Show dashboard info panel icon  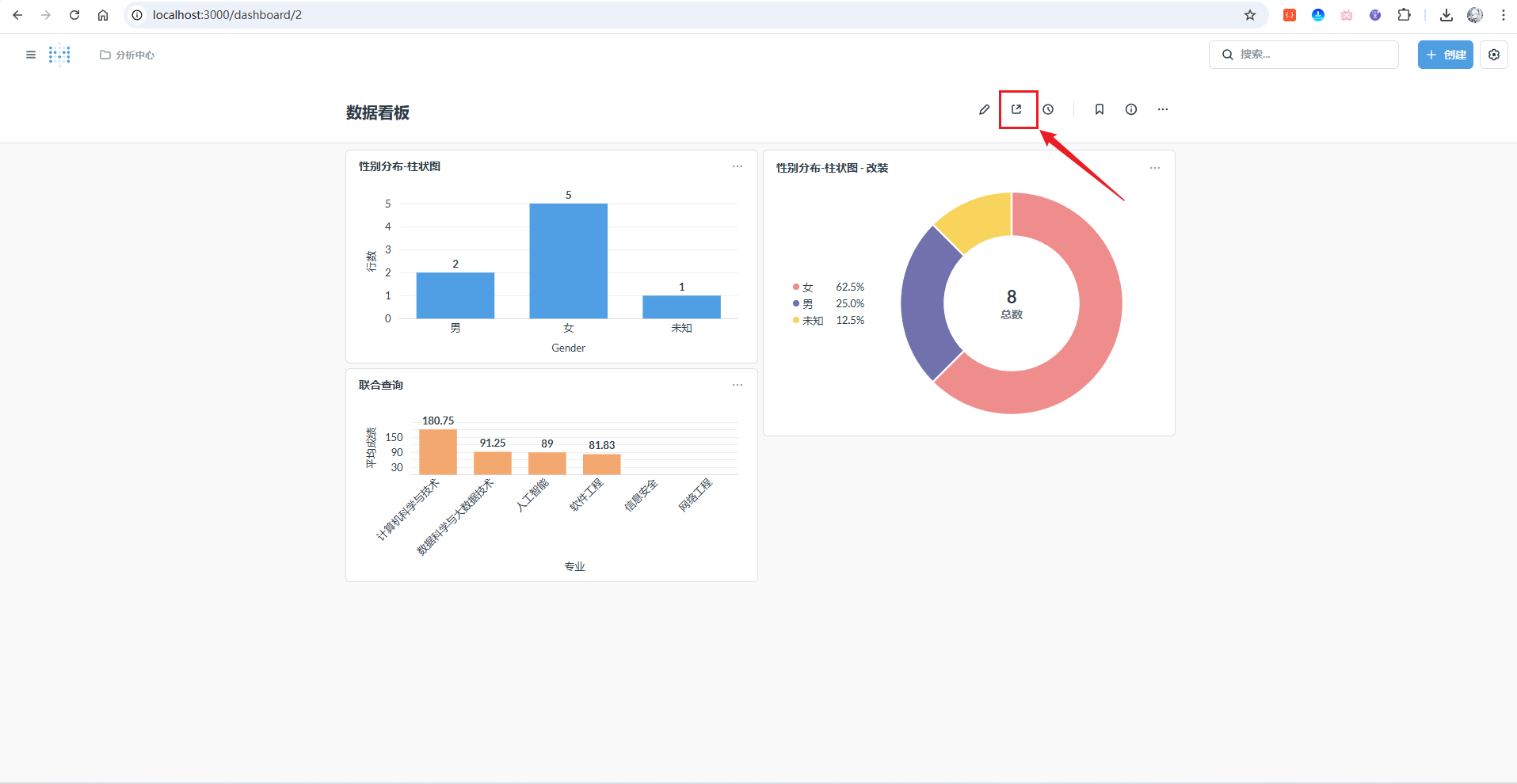click(1131, 109)
